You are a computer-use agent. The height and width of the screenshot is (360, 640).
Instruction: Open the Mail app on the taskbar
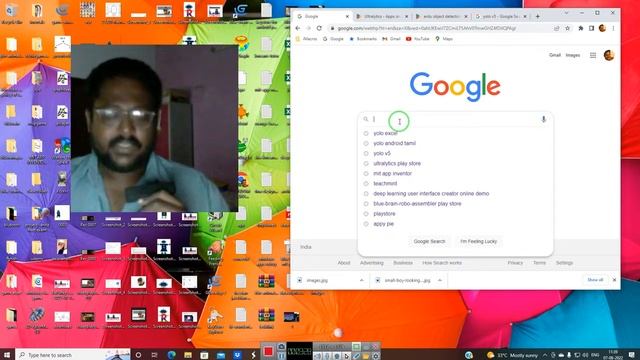pyautogui.click(x=221, y=355)
